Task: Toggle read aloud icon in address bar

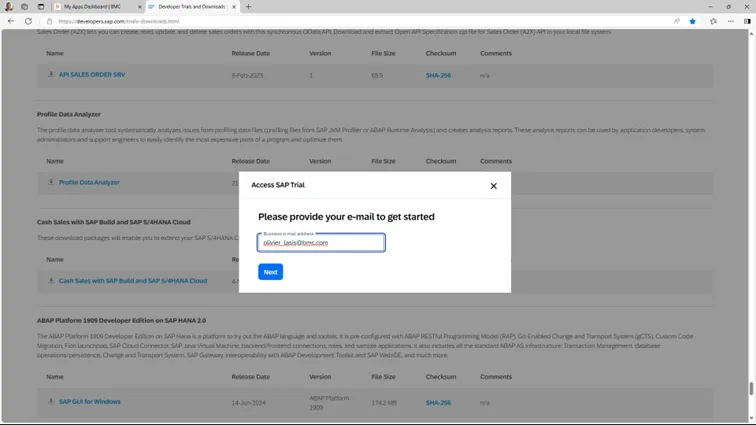Action: click(677, 21)
